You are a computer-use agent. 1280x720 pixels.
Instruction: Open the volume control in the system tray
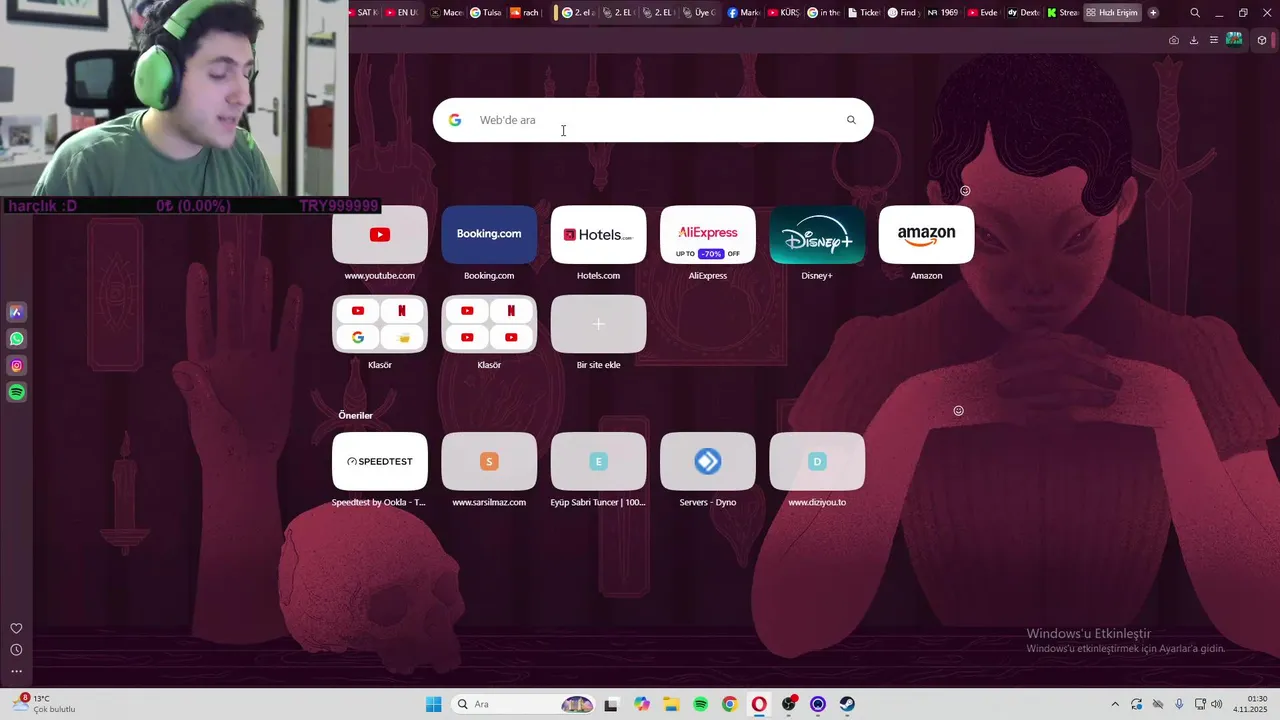point(1216,704)
